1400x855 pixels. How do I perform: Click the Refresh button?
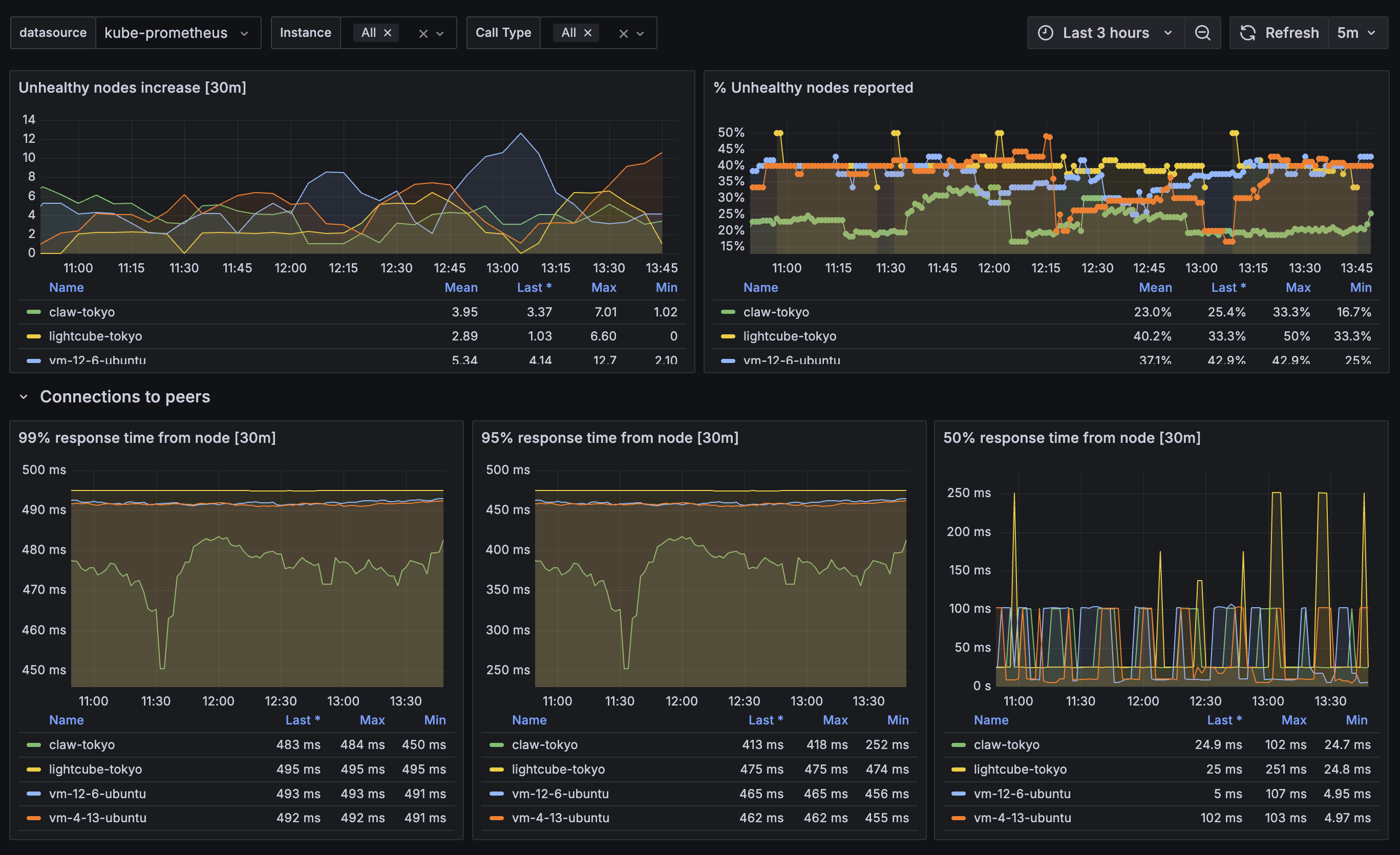1292,32
